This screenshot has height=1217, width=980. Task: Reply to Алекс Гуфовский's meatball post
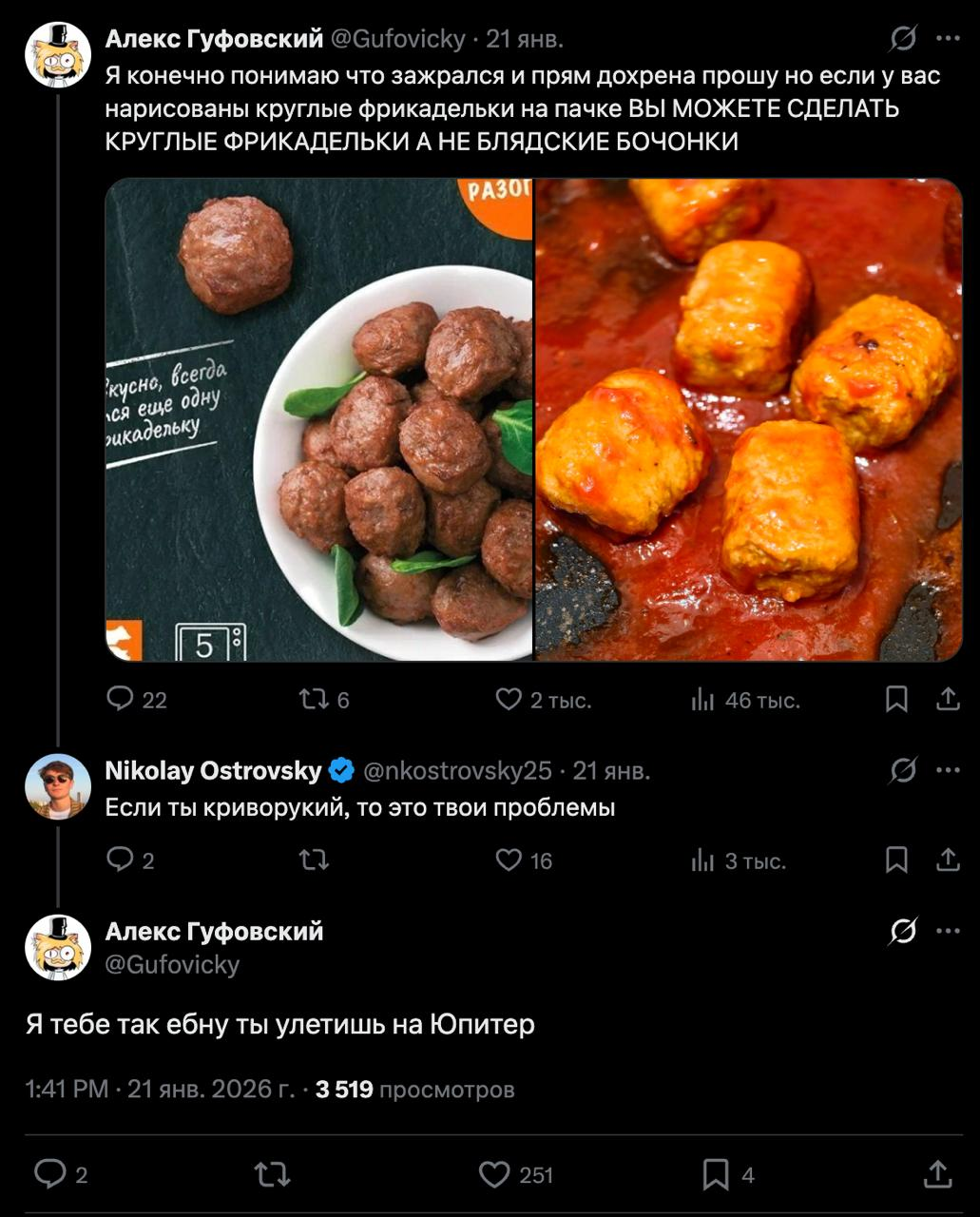121,700
